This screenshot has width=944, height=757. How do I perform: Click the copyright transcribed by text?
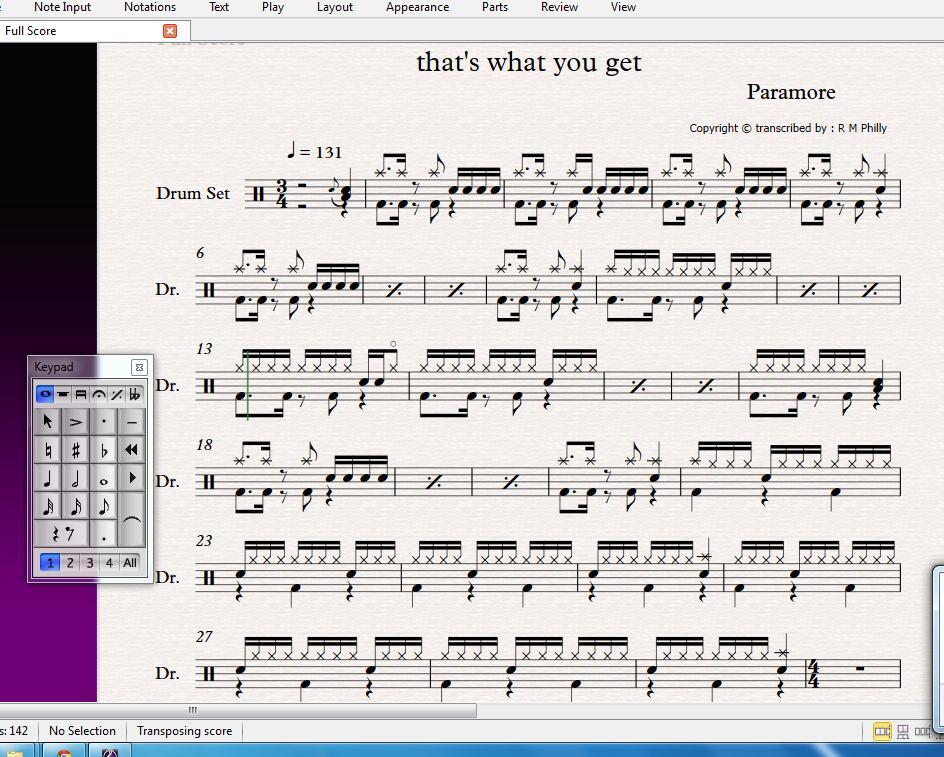pos(787,128)
